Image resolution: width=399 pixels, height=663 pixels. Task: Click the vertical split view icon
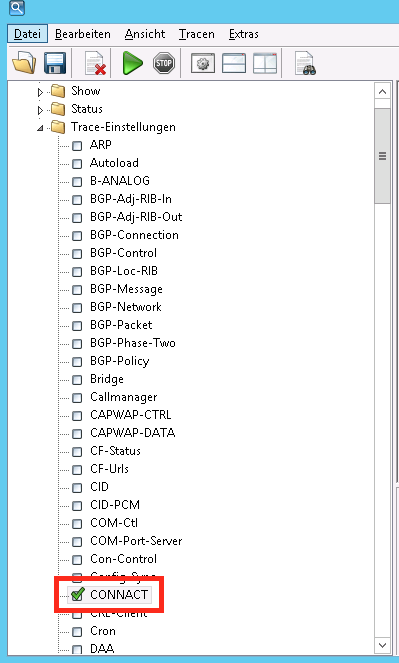tap(265, 63)
